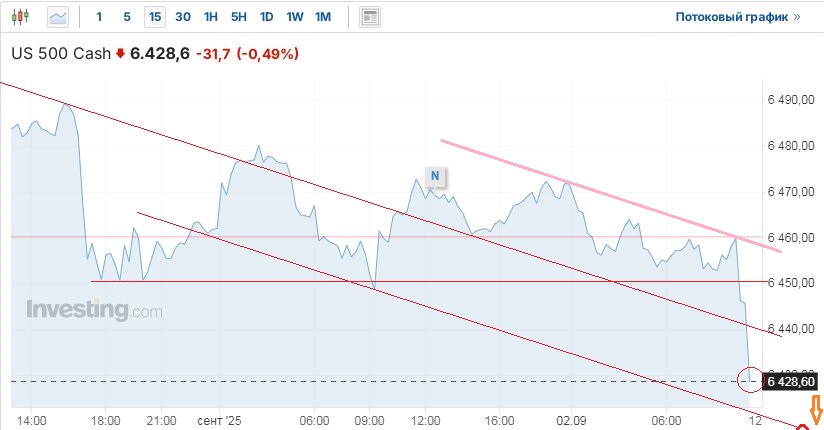Select the area chart type icon

pyautogui.click(x=58, y=17)
